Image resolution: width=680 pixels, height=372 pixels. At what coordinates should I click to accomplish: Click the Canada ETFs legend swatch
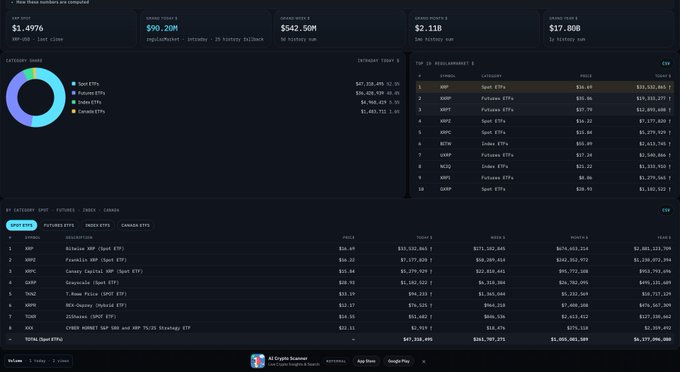pos(74,111)
